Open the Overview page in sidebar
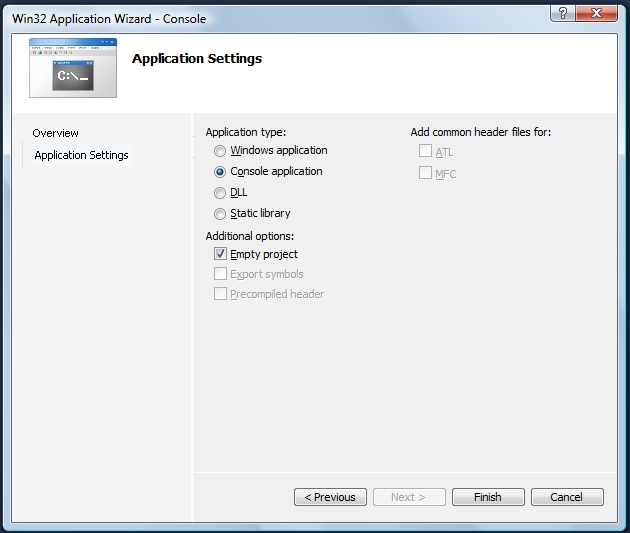Image resolution: width=630 pixels, height=533 pixels. click(x=55, y=133)
